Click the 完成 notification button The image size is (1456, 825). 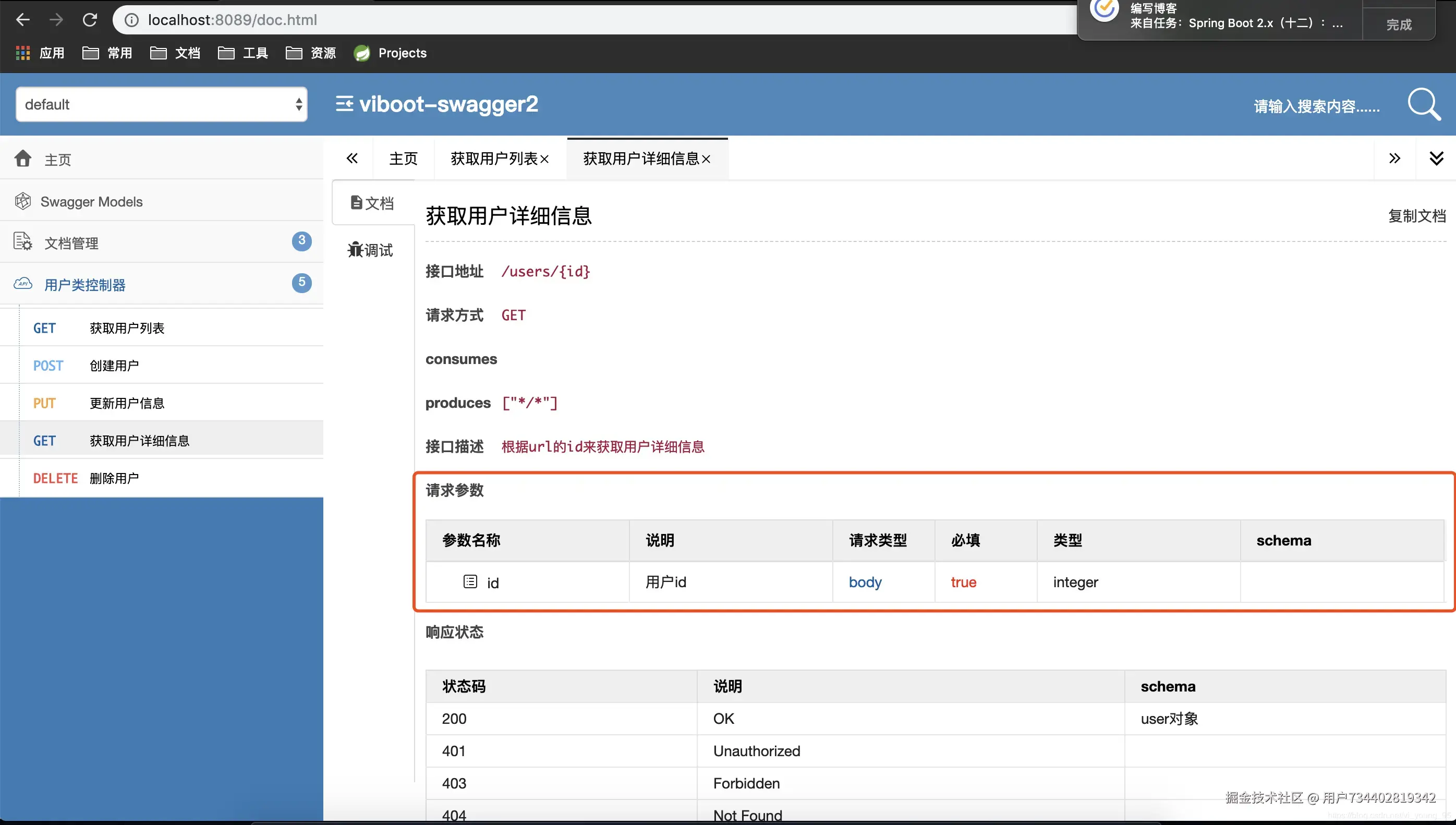[1398, 25]
